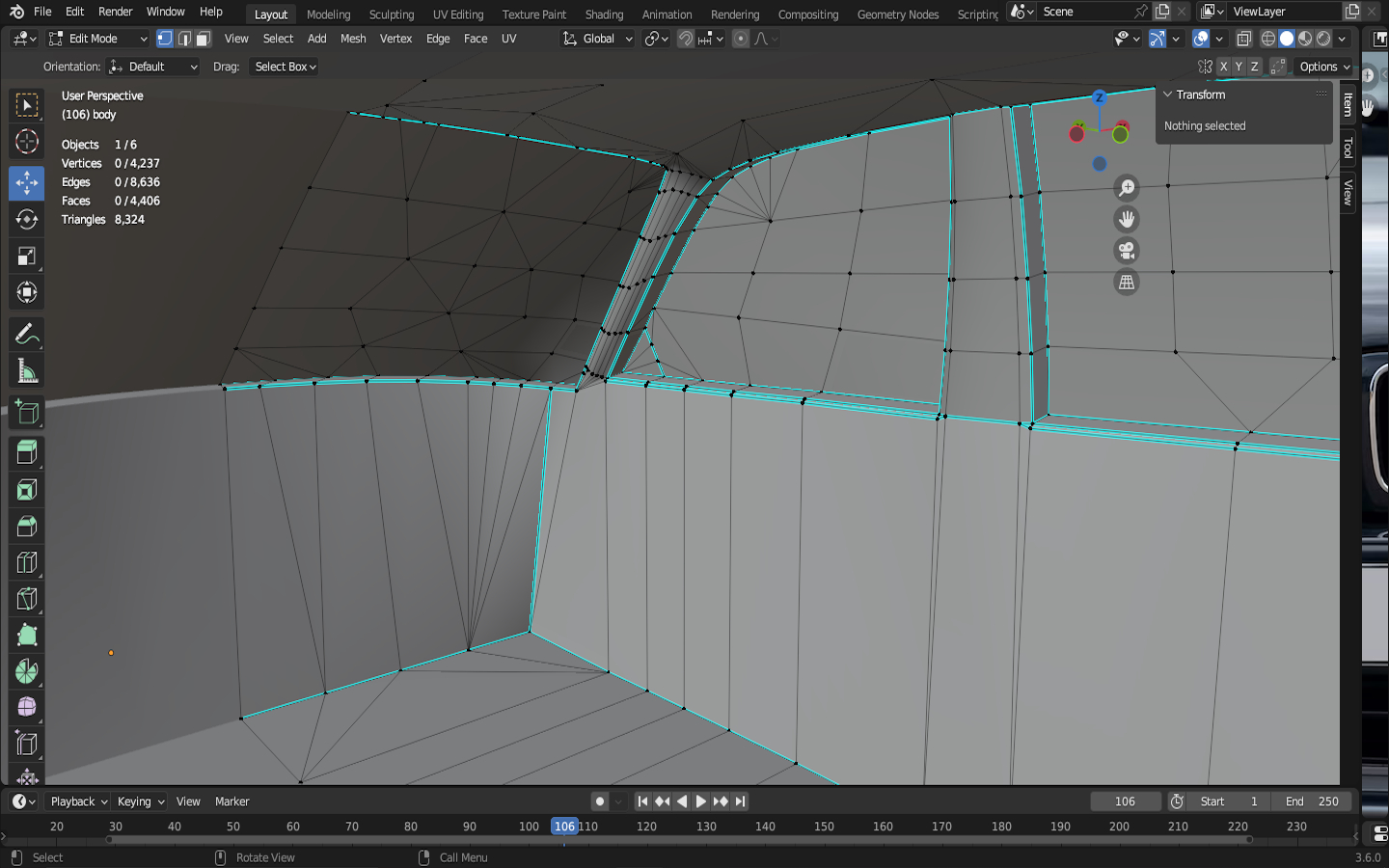Screen dimensions: 1389x868
Task: Activate the combined Transform tool
Action: 27,292
